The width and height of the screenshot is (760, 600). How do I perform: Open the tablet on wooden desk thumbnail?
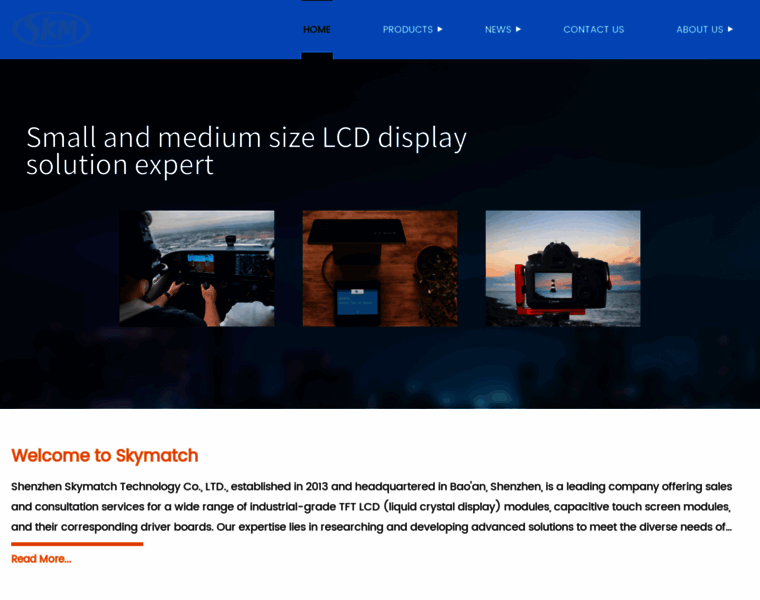[x=380, y=268]
